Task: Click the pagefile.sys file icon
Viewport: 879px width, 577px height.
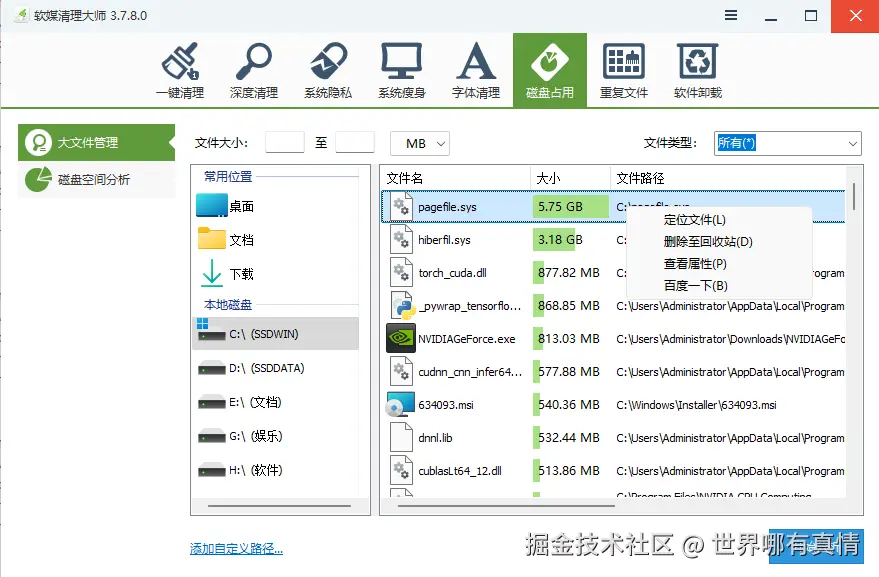Action: point(401,206)
